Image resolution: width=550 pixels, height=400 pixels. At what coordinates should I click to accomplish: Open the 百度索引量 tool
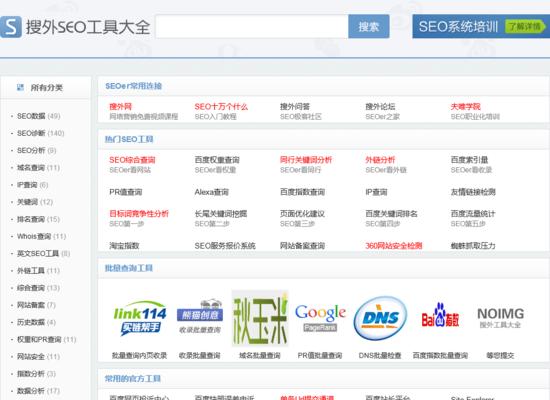pyautogui.click(x=469, y=160)
